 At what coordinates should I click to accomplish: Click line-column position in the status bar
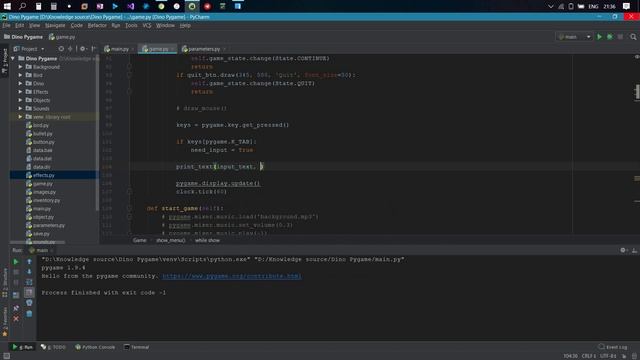[570, 356]
